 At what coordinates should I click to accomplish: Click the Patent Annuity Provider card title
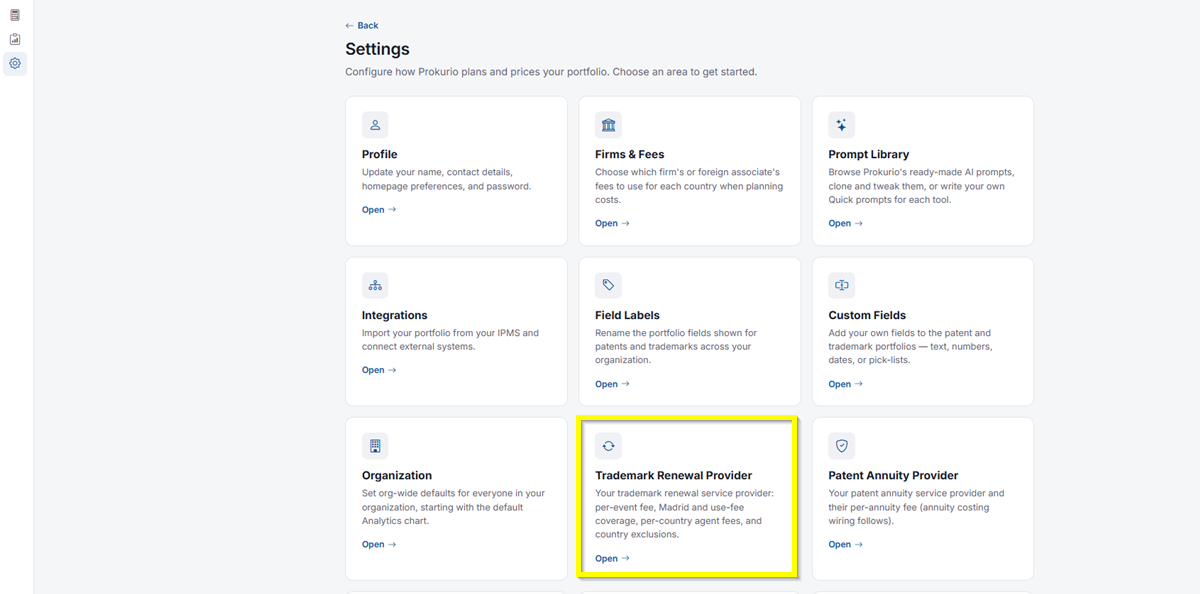click(x=894, y=475)
